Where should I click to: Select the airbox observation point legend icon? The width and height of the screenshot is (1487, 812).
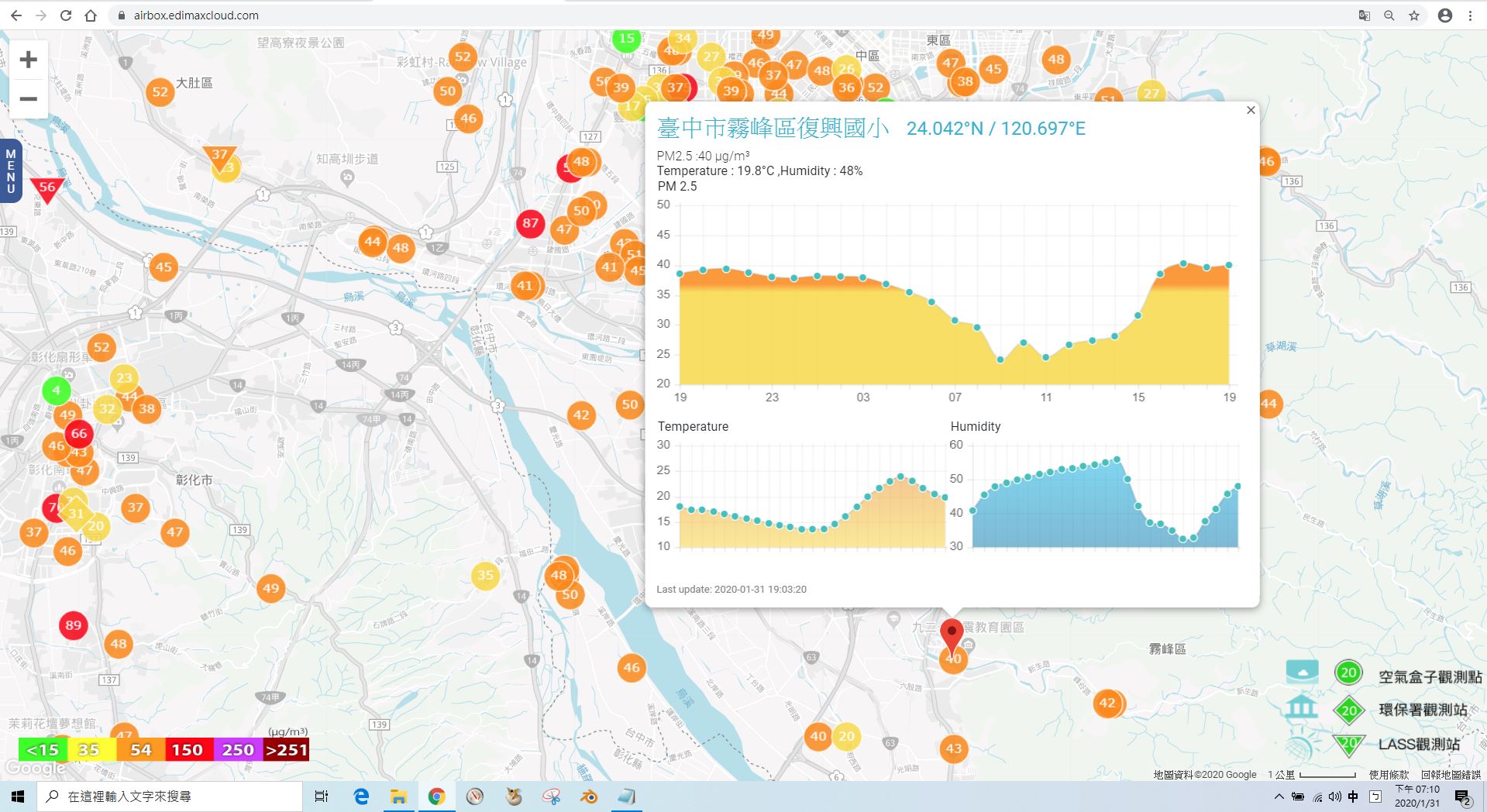(1348, 673)
